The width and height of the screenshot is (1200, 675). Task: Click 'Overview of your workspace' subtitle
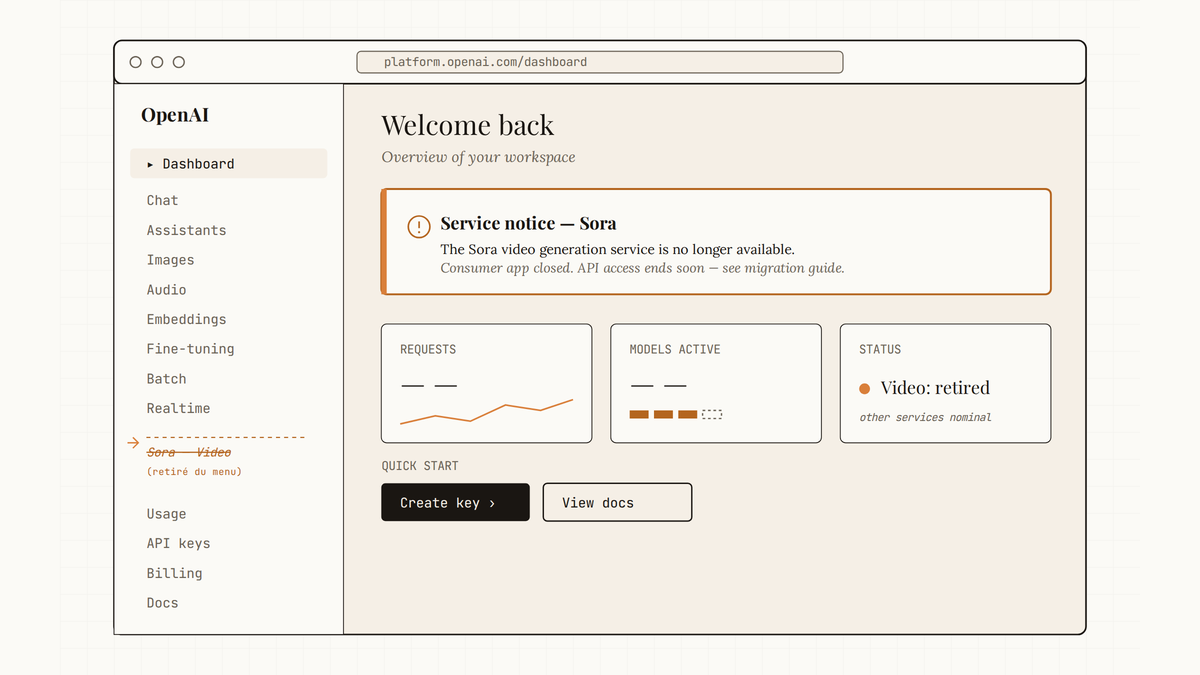point(478,157)
